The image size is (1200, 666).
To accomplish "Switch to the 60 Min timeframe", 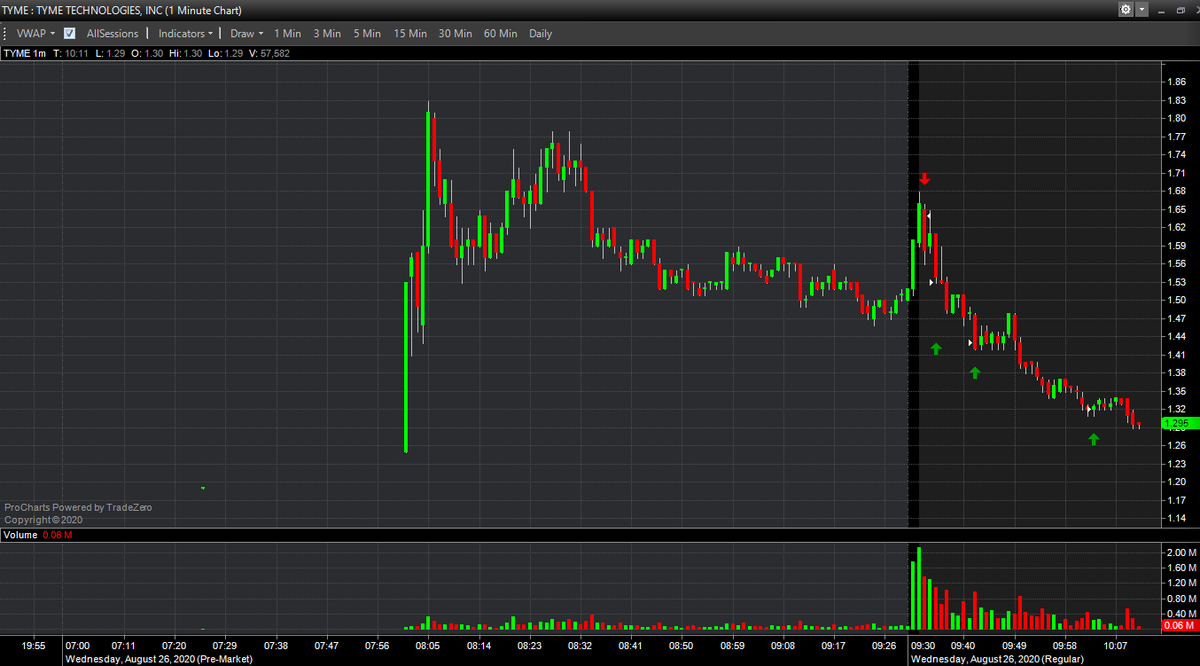I will 500,33.
